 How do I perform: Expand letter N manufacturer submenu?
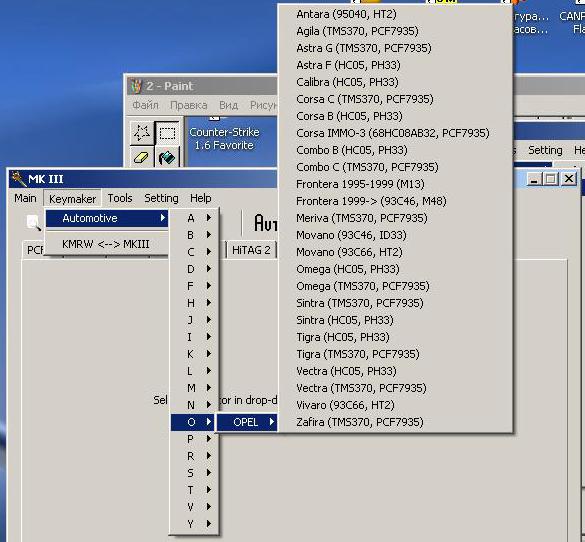(x=194, y=405)
